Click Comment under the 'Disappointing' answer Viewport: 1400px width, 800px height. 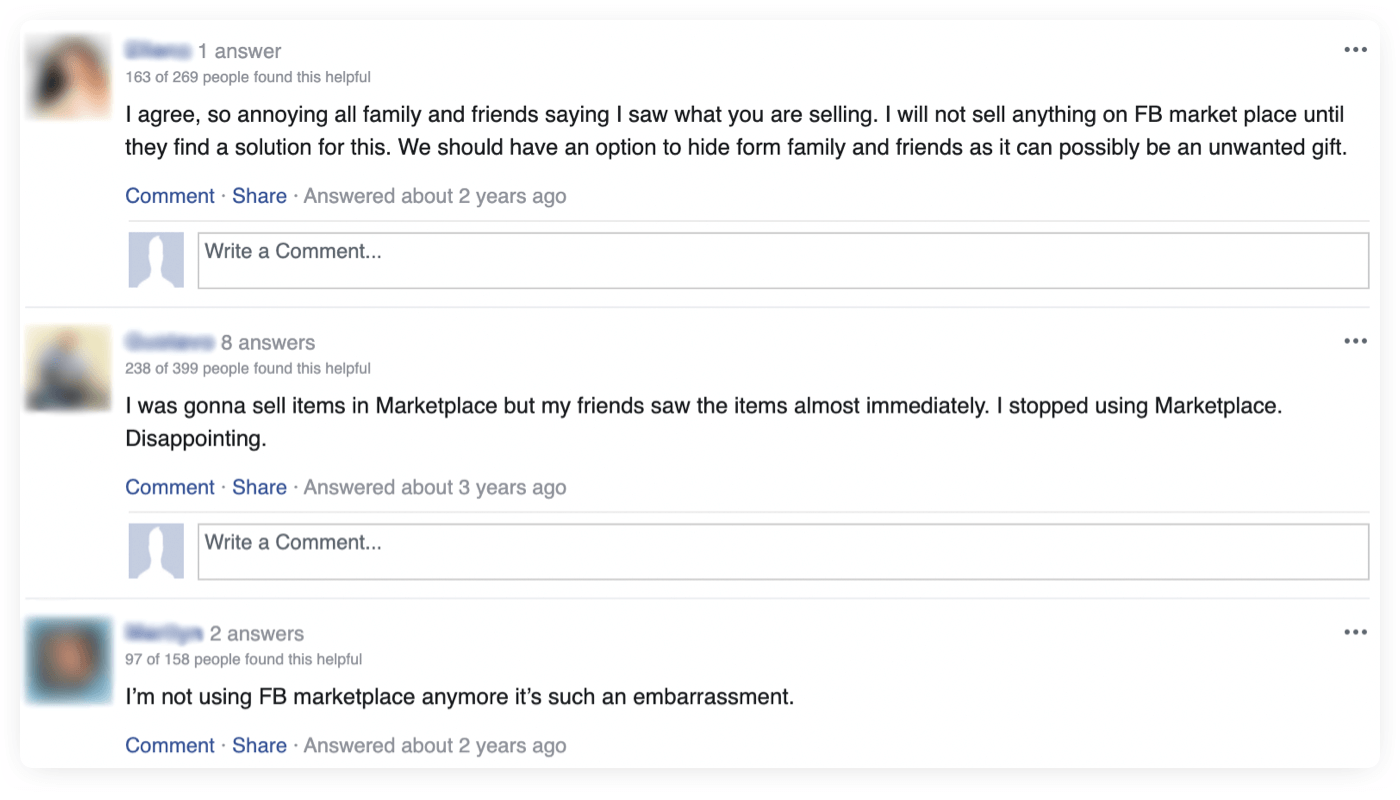click(x=169, y=486)
